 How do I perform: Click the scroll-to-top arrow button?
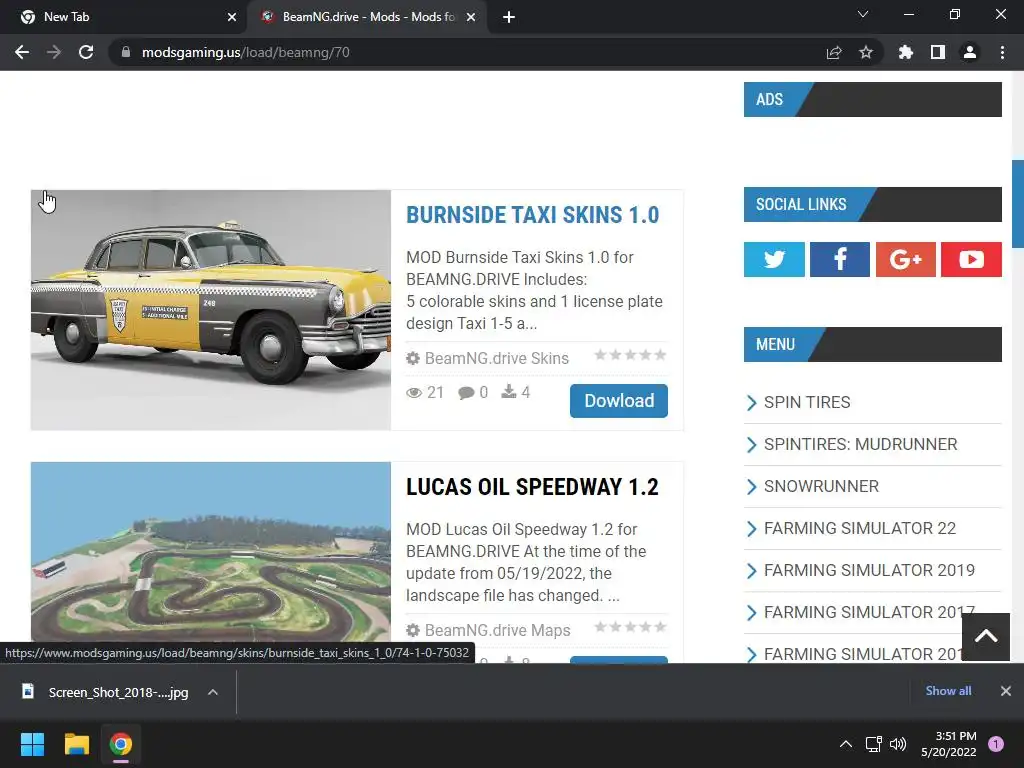click(x=985, y=637)
